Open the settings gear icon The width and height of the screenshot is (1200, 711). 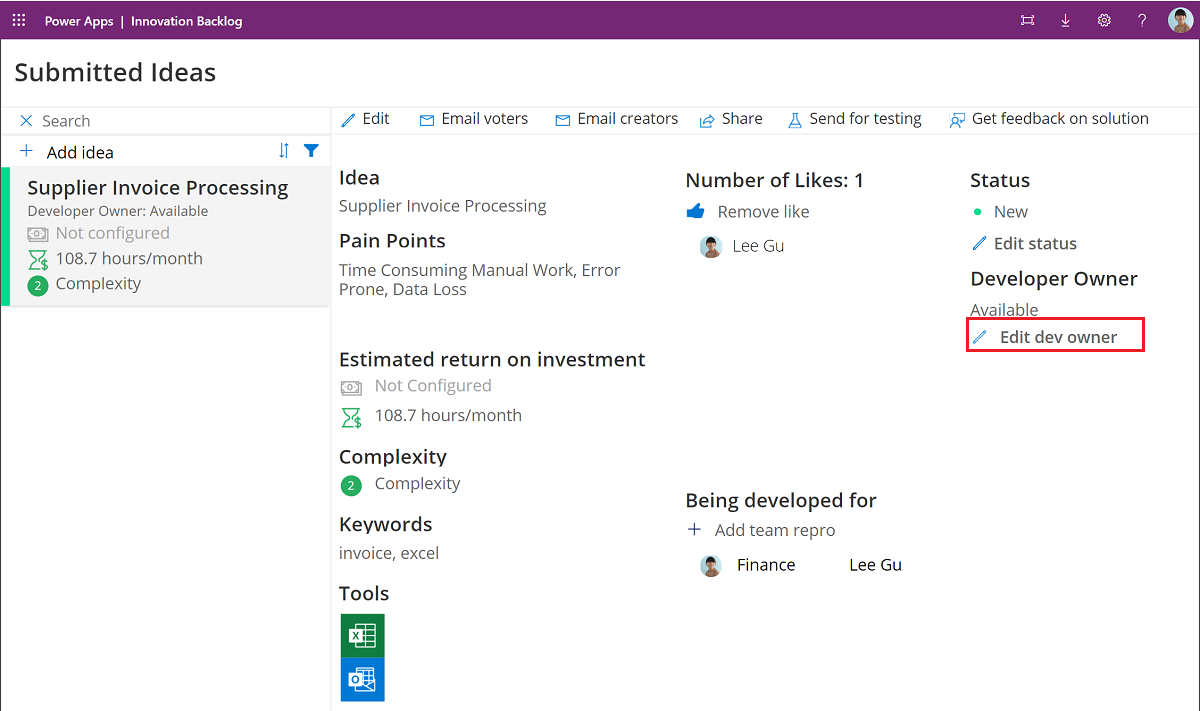click(1104, 20)
